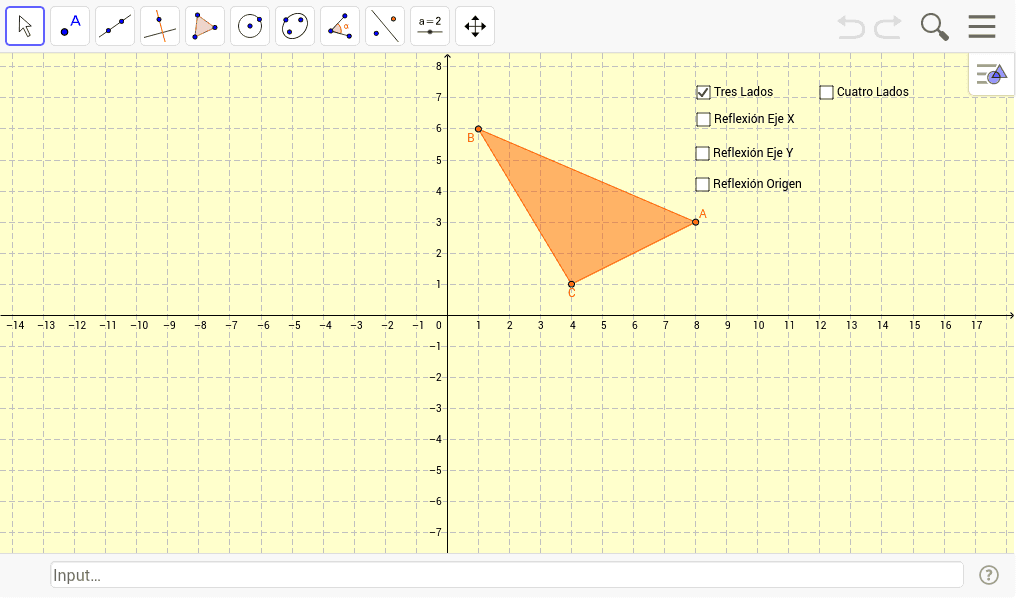This screenshot has height=598, width=1016.
Task: Enable Reflexión Origen checkbox
Action: pos(702,184)
